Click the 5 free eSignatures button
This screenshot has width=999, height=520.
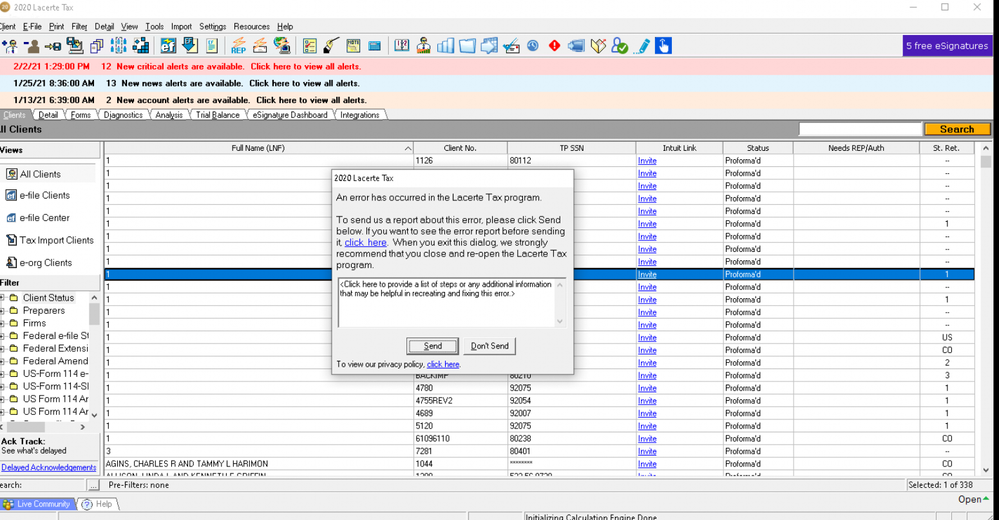(x=947, y=46)
